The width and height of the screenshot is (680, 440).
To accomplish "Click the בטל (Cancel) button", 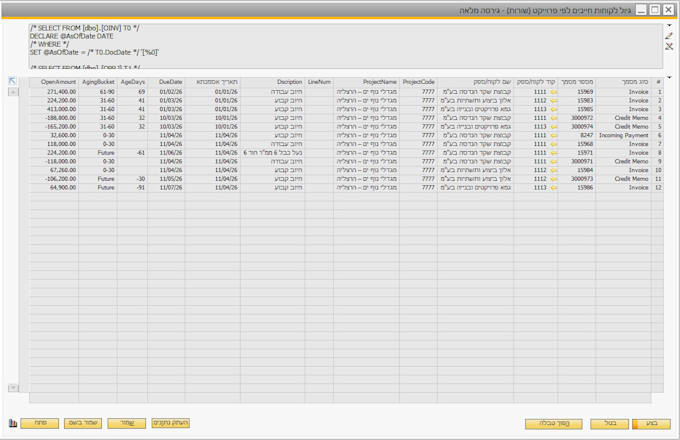I will pyautogui.click(x=609, y=424).
